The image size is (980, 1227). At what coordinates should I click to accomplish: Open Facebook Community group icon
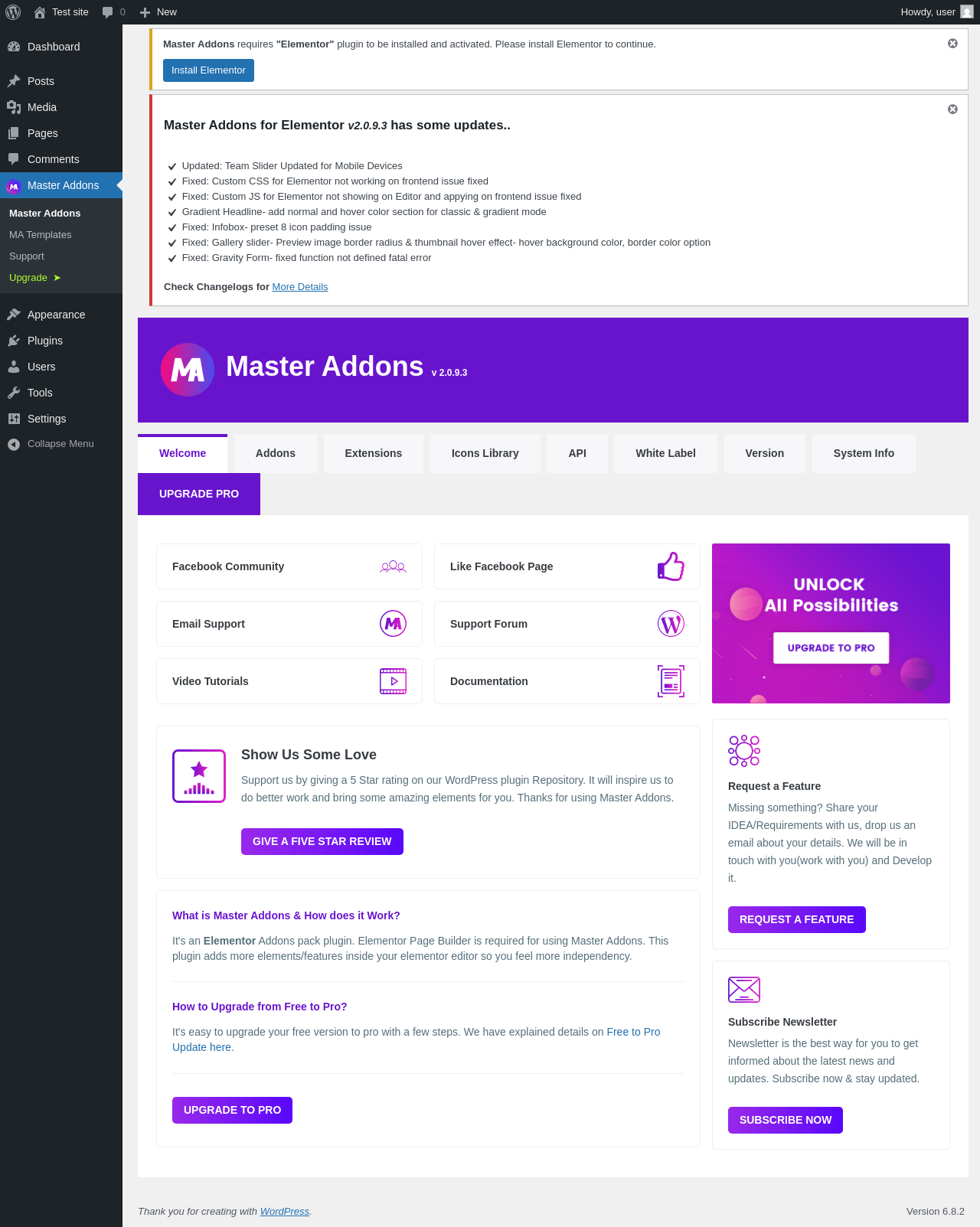click(x=393, y=566)
